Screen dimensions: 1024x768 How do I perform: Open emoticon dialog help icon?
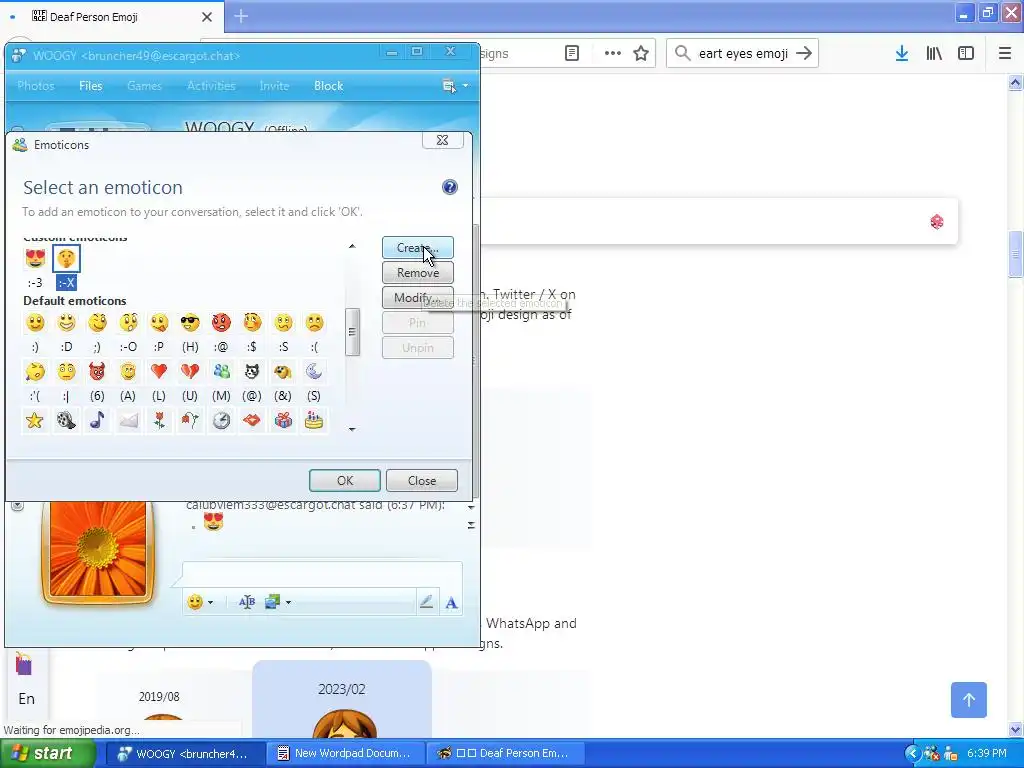pyautogui.click(x=449, y=187)
